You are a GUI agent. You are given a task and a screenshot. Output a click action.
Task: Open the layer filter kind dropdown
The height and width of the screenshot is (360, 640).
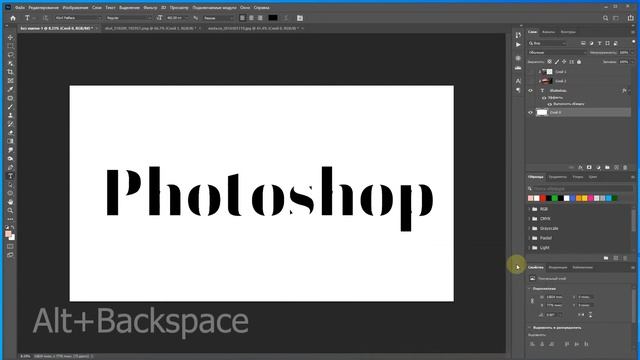tap(548, 43)
